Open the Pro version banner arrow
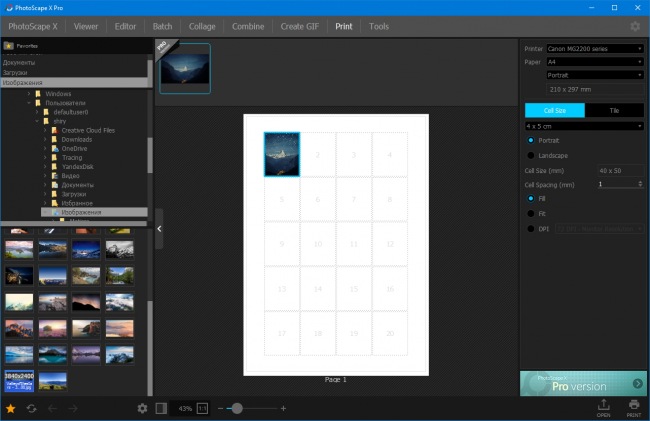This screenshot has height=421, width=650. (x=638, y=384)
